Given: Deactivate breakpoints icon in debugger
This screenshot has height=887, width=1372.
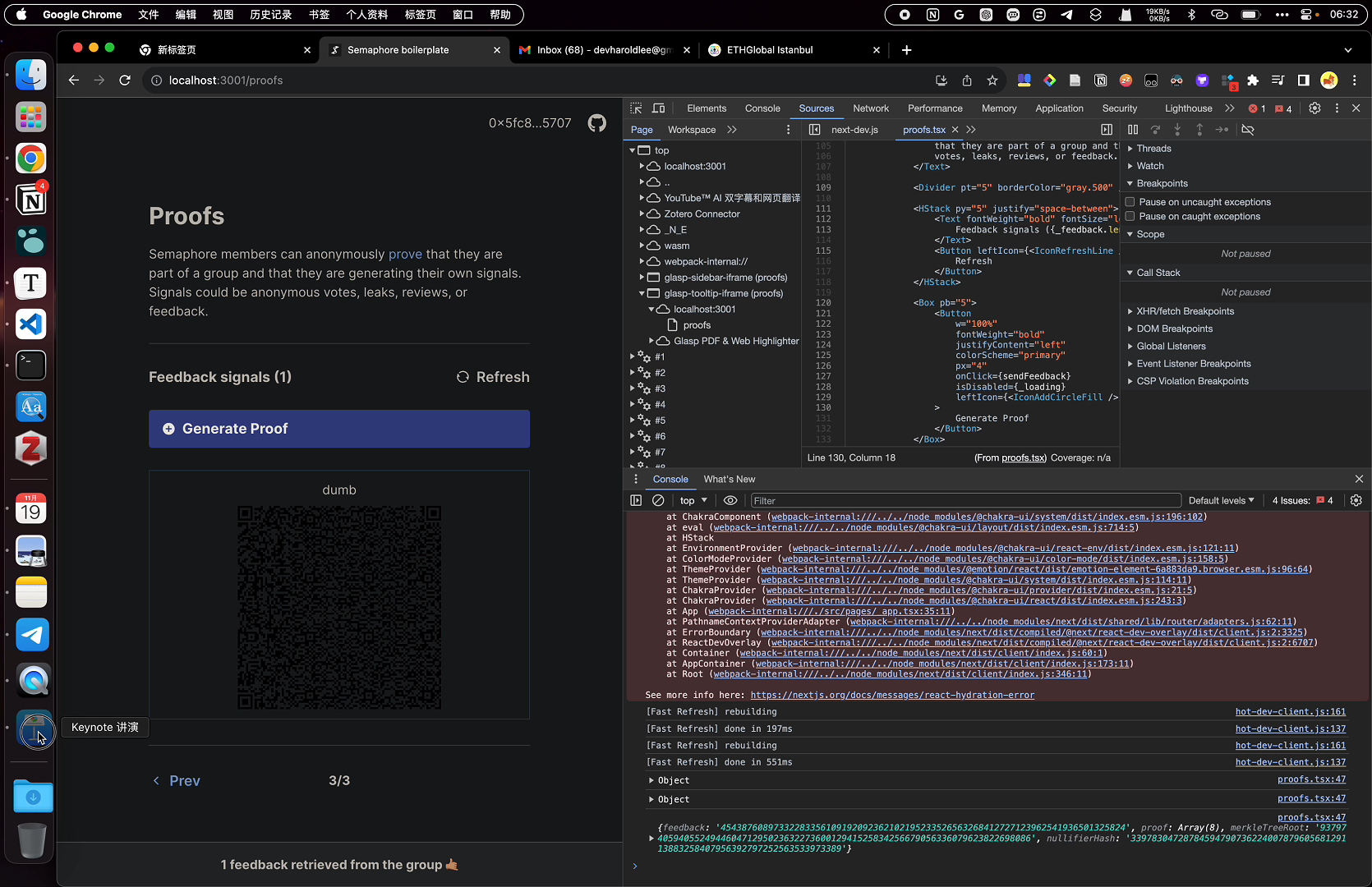Looking at the screenshot, I should [1247, 130].
